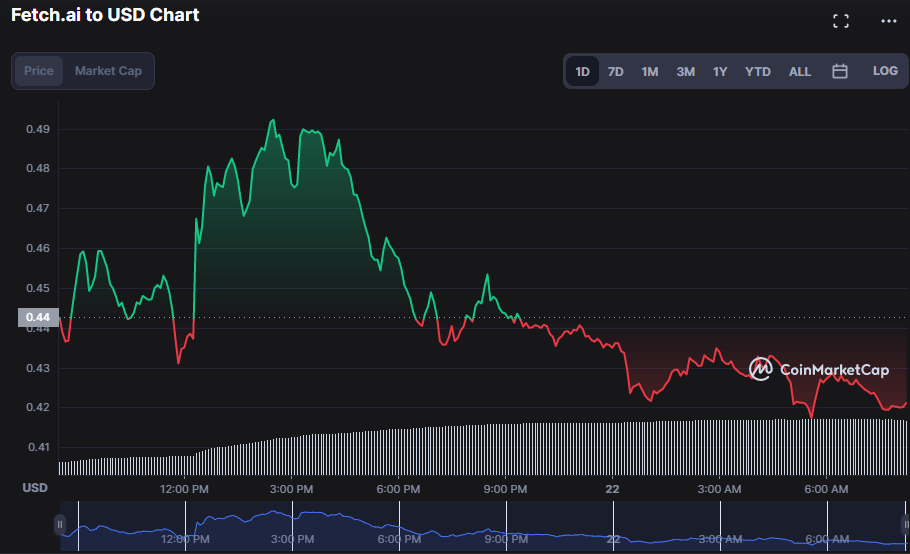Image resolution: width=910 pixels, height=554 pixels.
Task: Select the 7D time range
Action: tap(616, 71)
